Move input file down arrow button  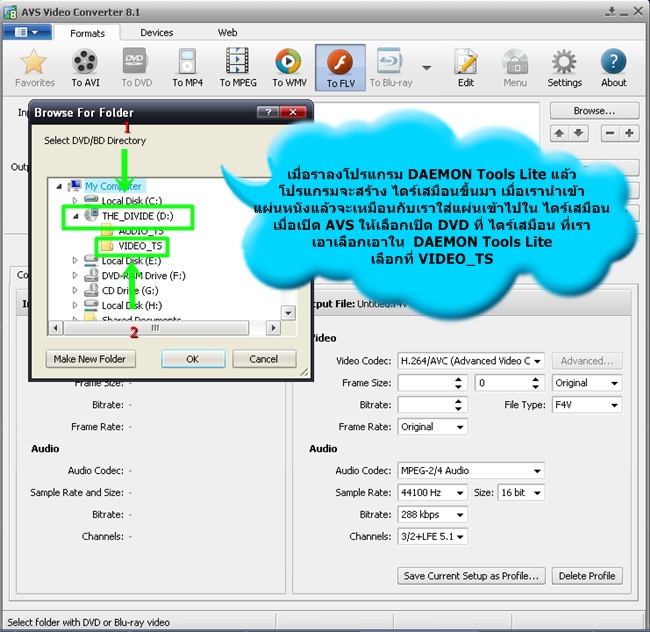(579, 133)
